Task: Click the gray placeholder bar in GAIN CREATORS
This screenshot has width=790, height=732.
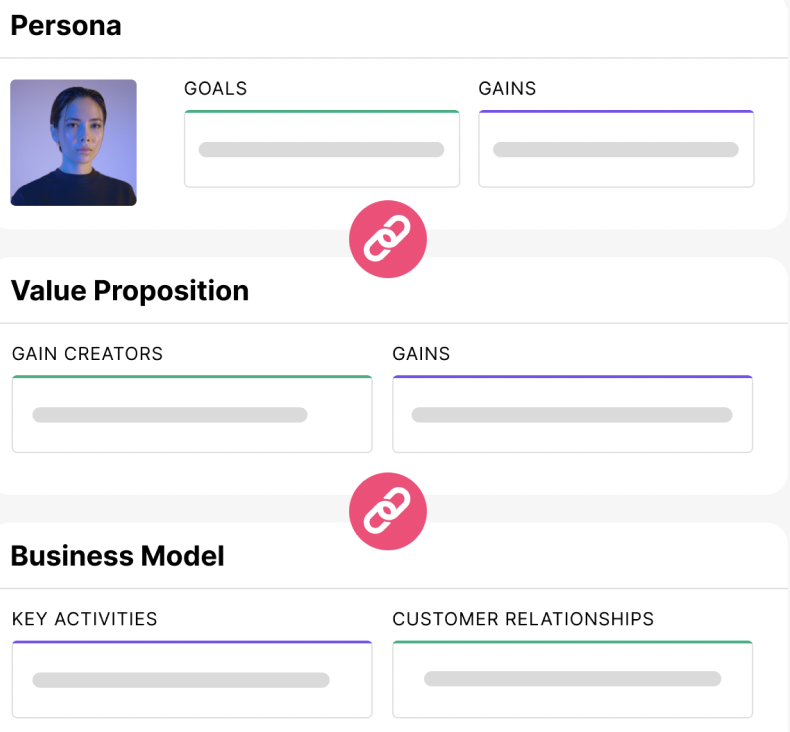Action: pos(170,415)
